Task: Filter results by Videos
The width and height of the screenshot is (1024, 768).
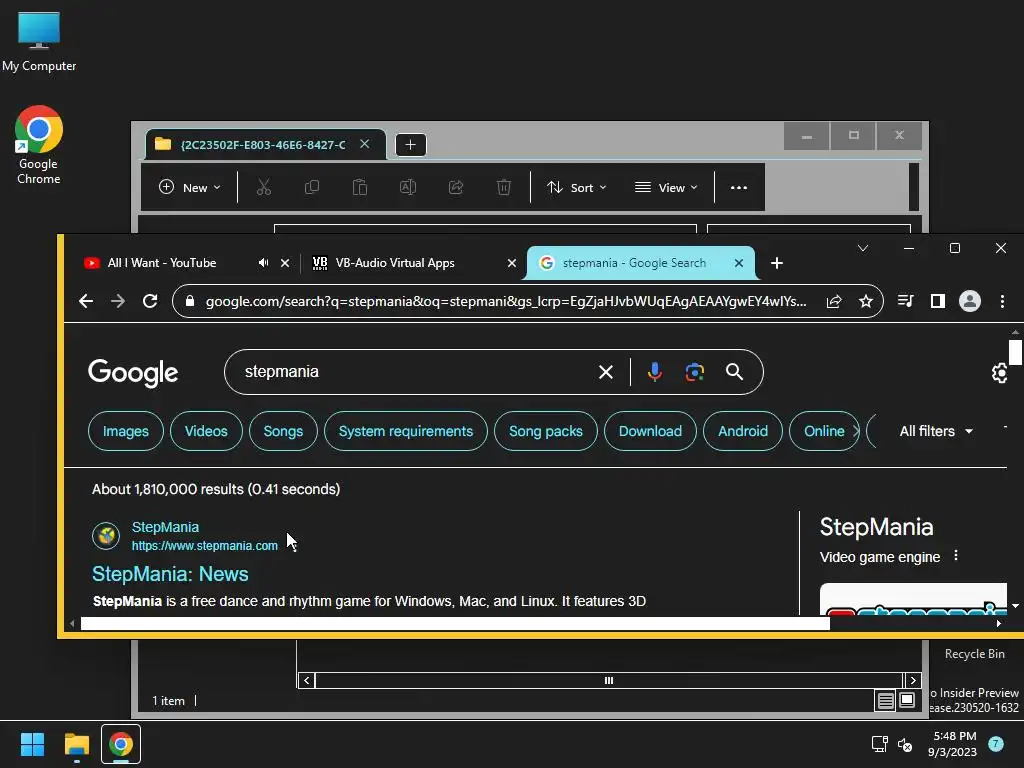Action: click(x=206, y=431)
